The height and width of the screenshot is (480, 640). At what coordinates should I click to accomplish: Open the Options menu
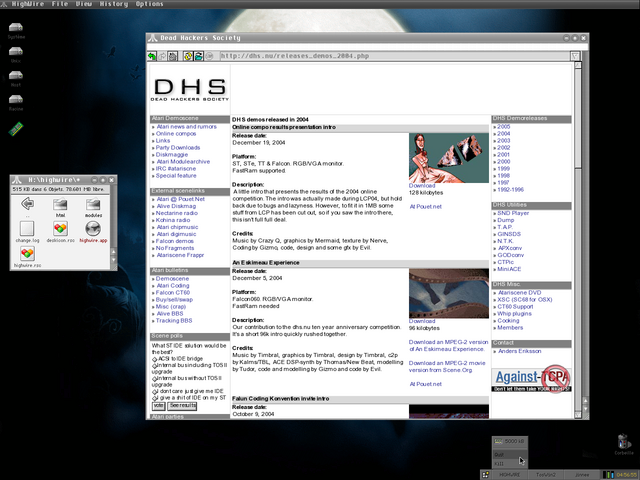coord(149,4)
